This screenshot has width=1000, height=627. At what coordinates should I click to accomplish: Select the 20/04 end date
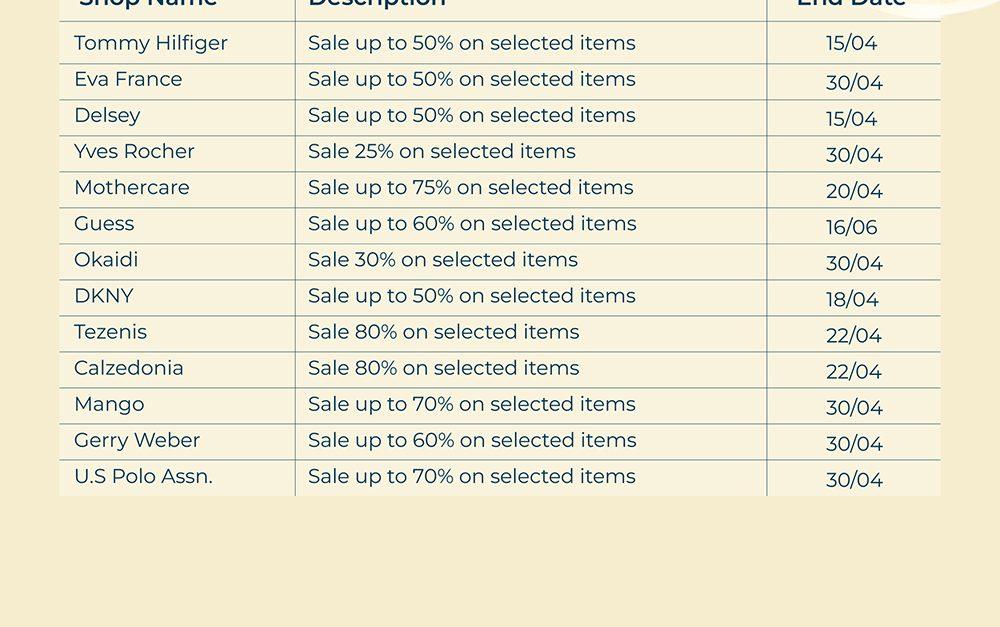click(x=854, y=191)
